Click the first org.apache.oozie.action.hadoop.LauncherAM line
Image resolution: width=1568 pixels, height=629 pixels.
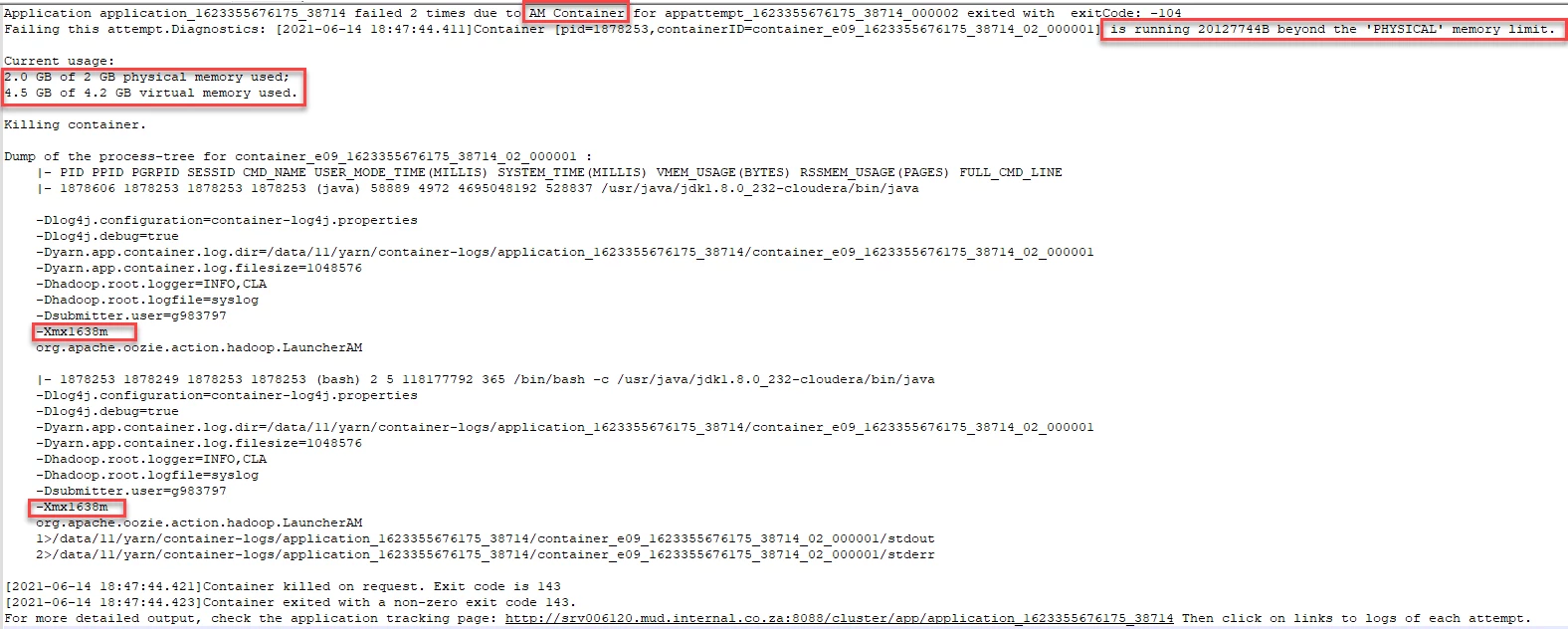[199, 347]
